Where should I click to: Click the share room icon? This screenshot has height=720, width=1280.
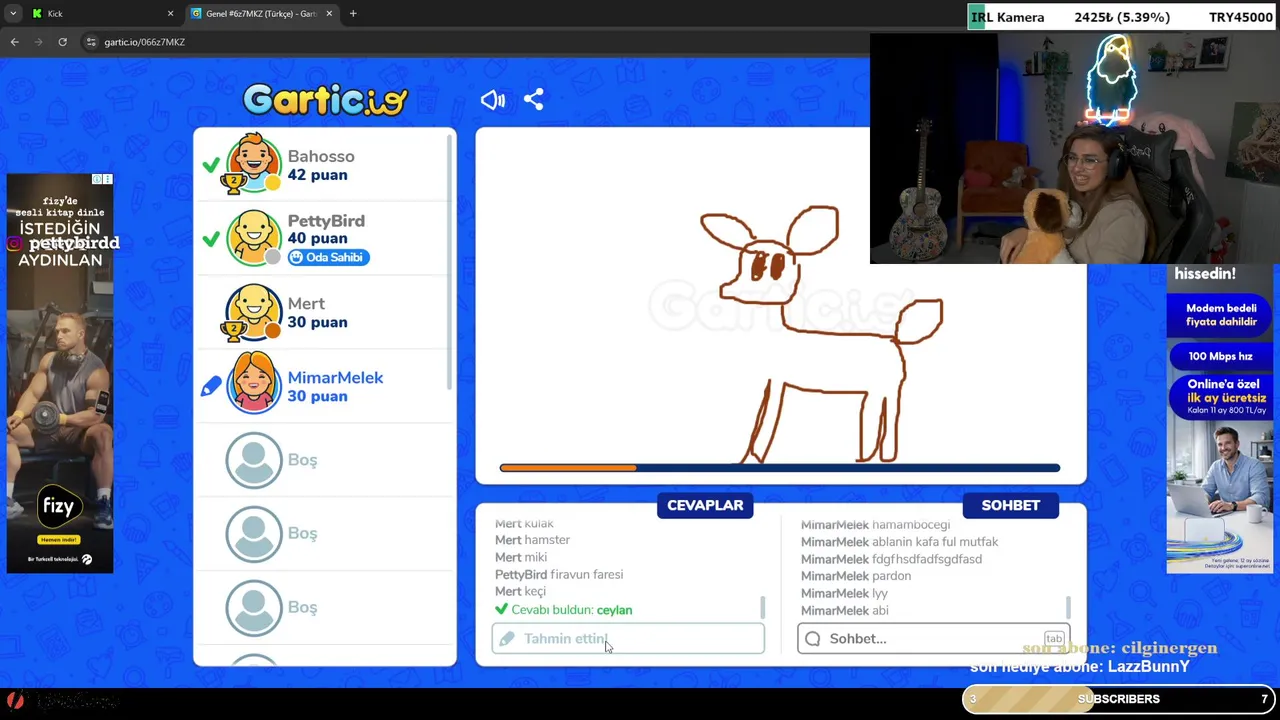[x=533, y=100]
